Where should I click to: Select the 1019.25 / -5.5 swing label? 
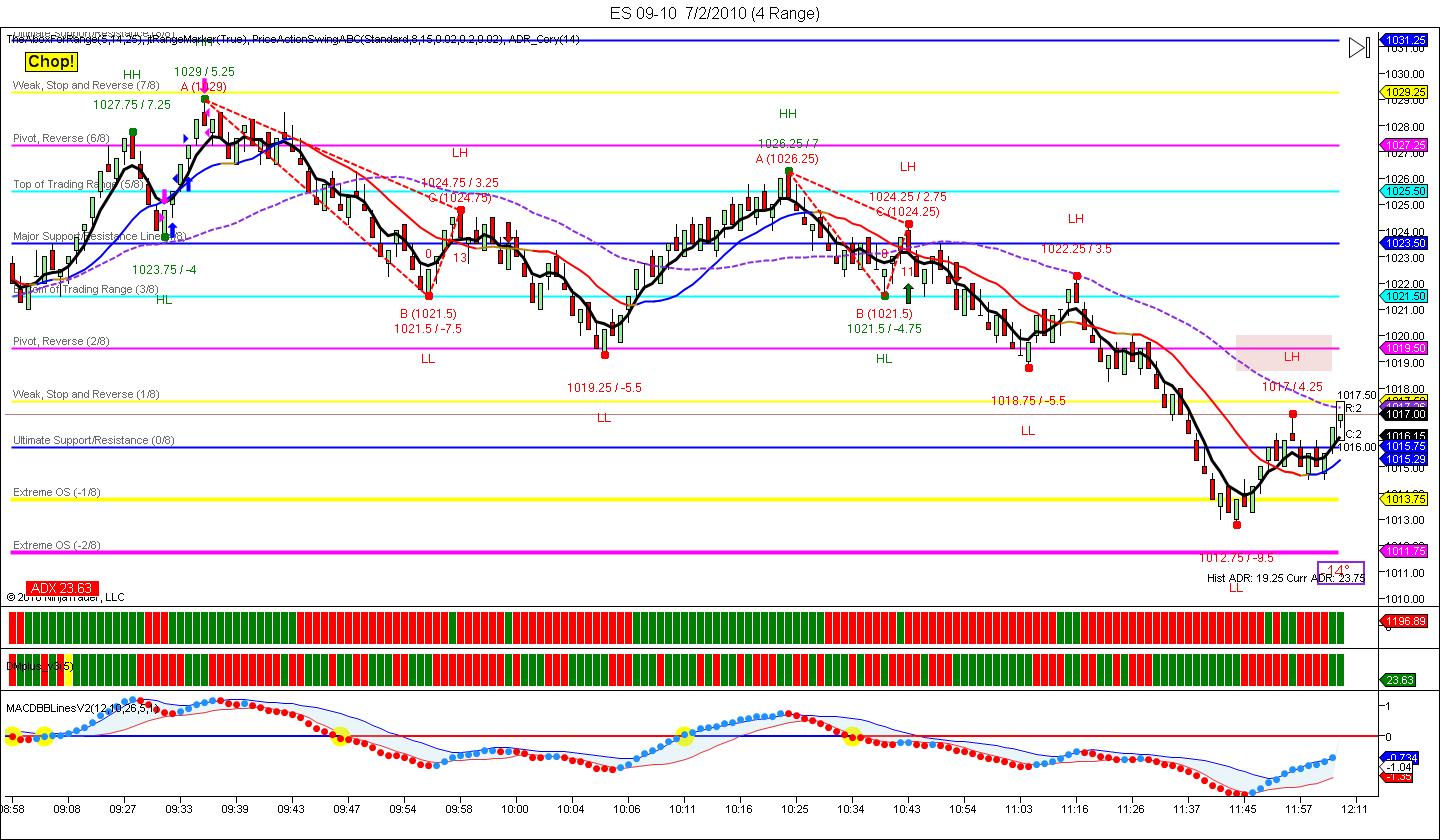(604, 387)
